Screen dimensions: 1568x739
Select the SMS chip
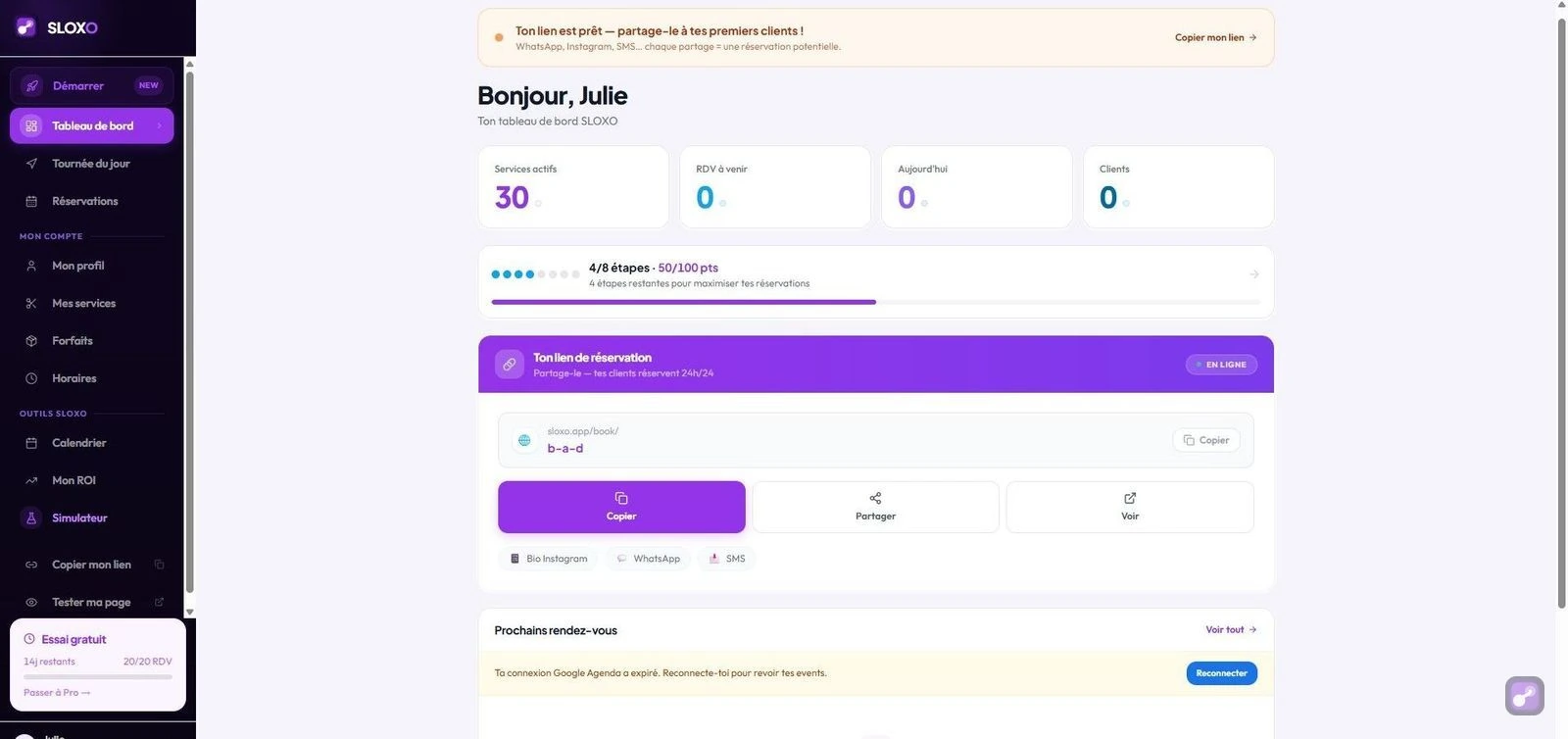tap(727, 559)
